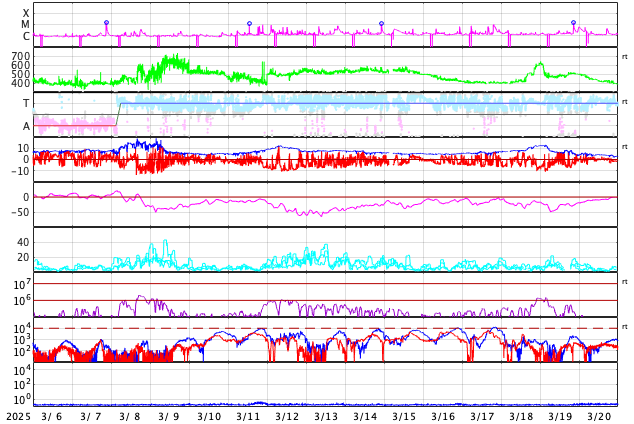The image size is (634, 424).
Task: Choose the 3/12 date label
Action: tap(287, 417)
